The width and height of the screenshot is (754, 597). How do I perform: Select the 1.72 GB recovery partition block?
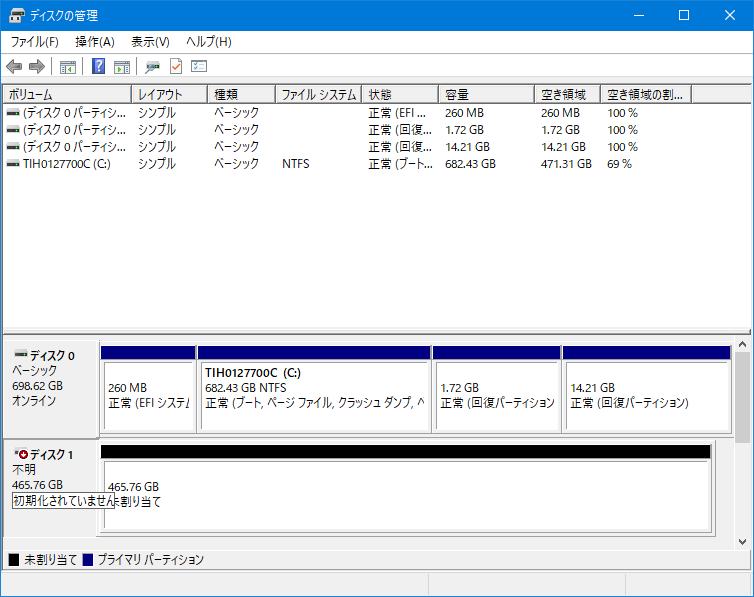[497, 389]
